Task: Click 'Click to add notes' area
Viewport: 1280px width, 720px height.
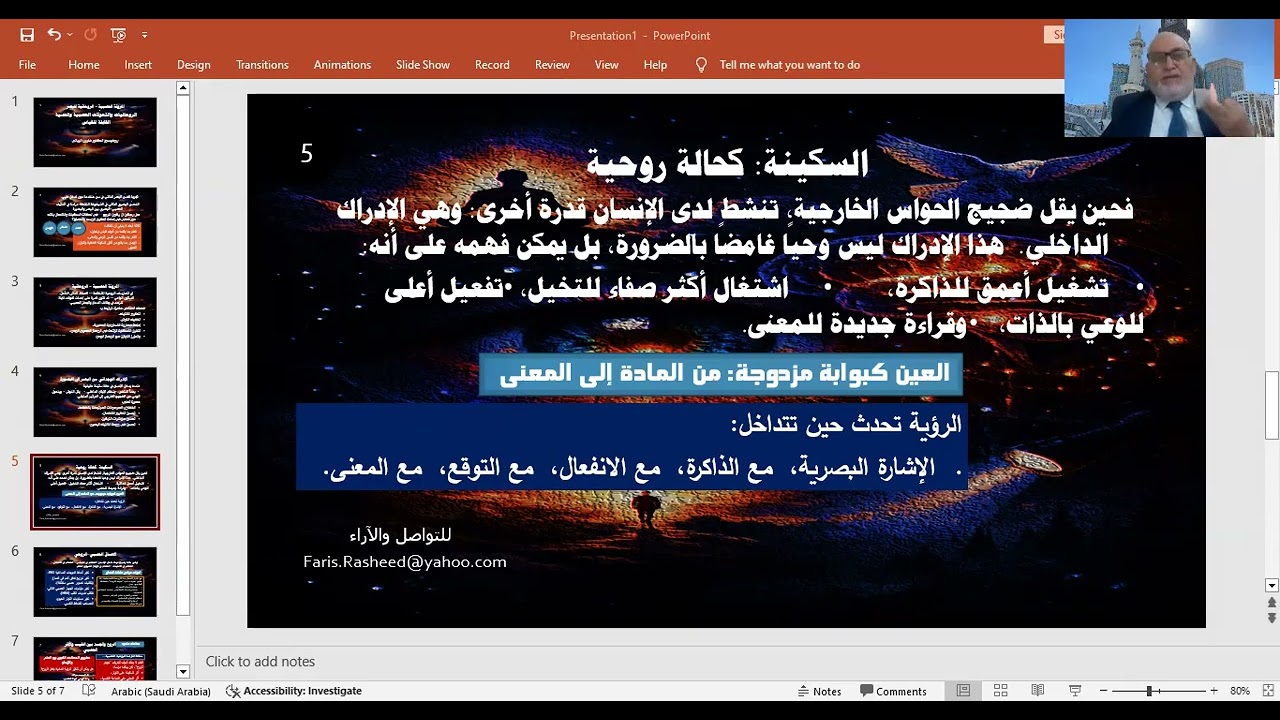Action: point(260,661)
